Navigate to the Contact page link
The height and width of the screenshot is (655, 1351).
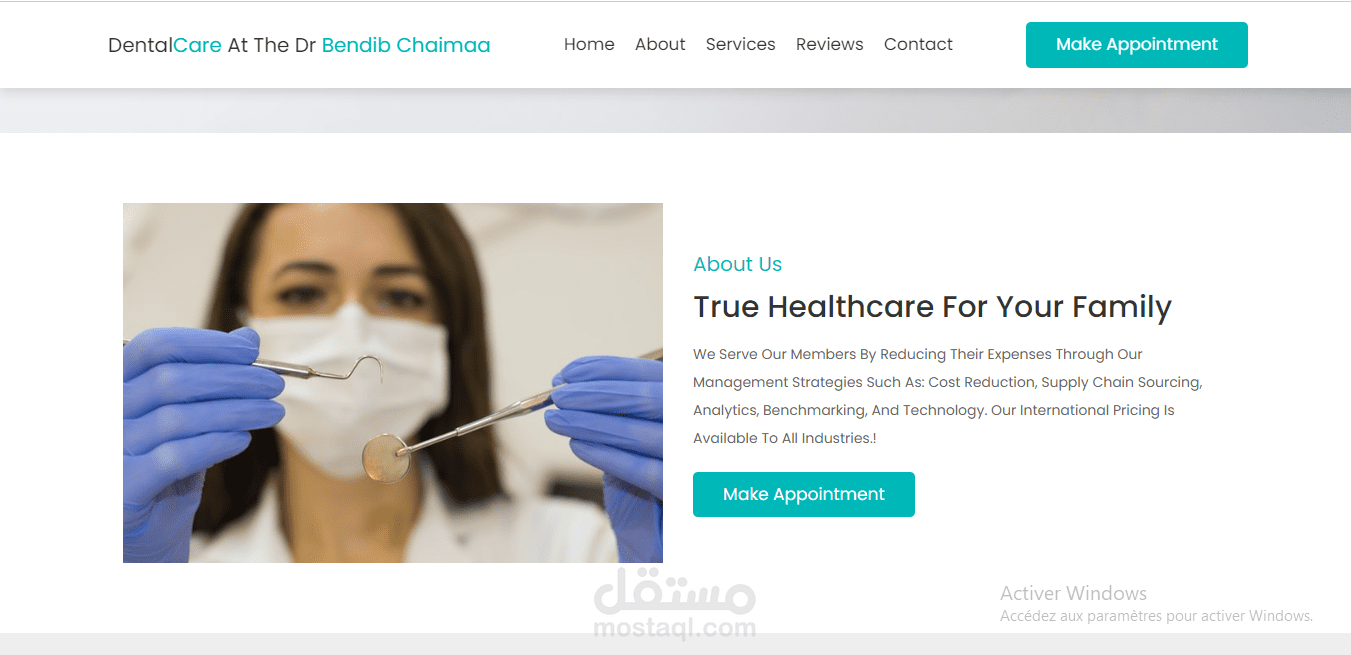click(x=918, y=44)
